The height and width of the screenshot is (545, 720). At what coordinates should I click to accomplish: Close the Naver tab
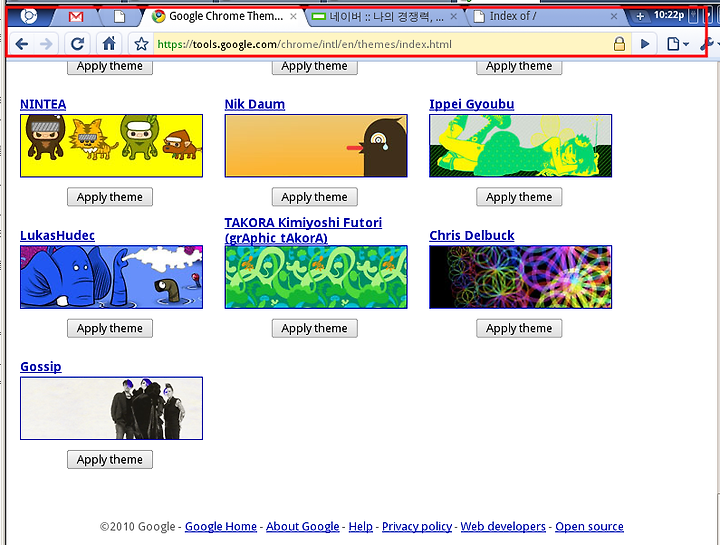(x=454, y=17)
